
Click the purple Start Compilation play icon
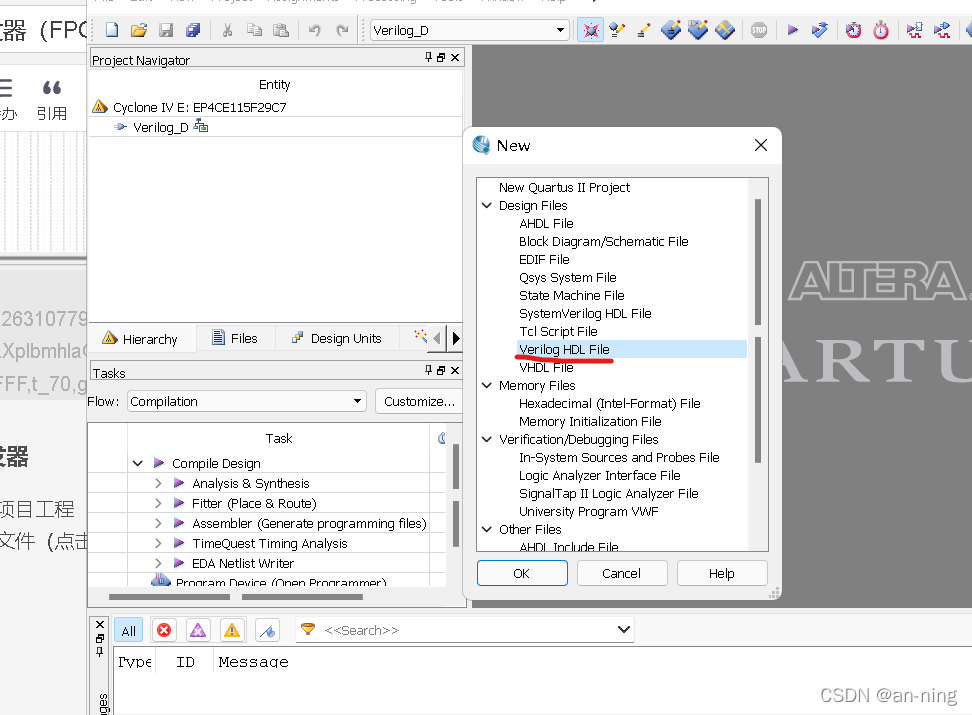tap(792, 30)
